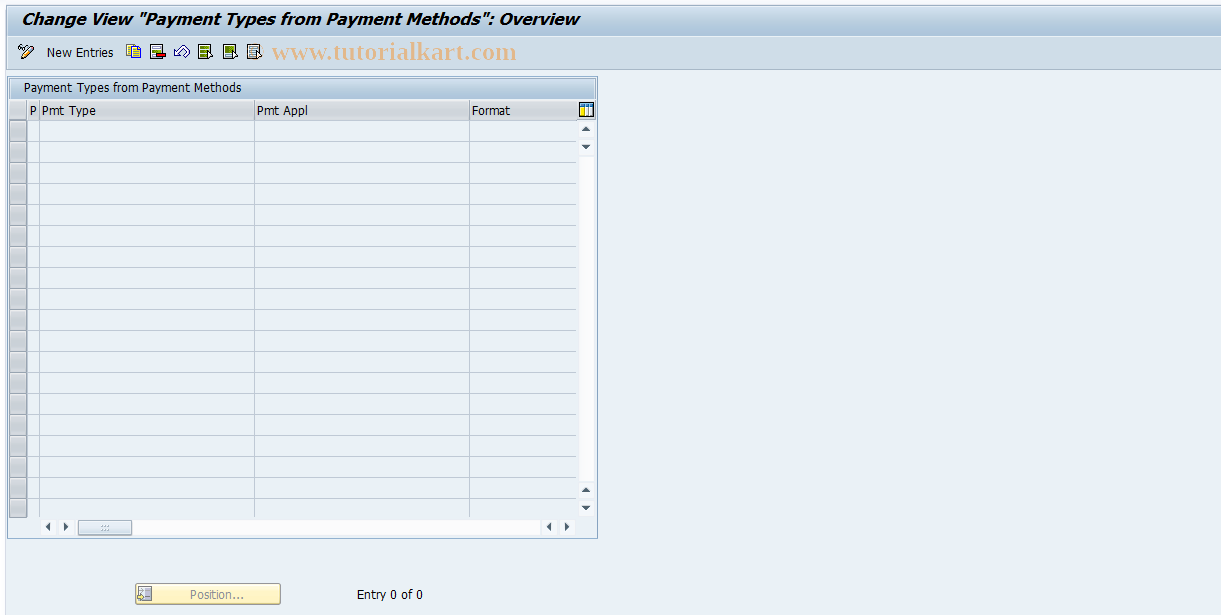Select the Format column header
Image resolution: width=1221 pixels, height=615 pixels.
[x=523, y=111]
